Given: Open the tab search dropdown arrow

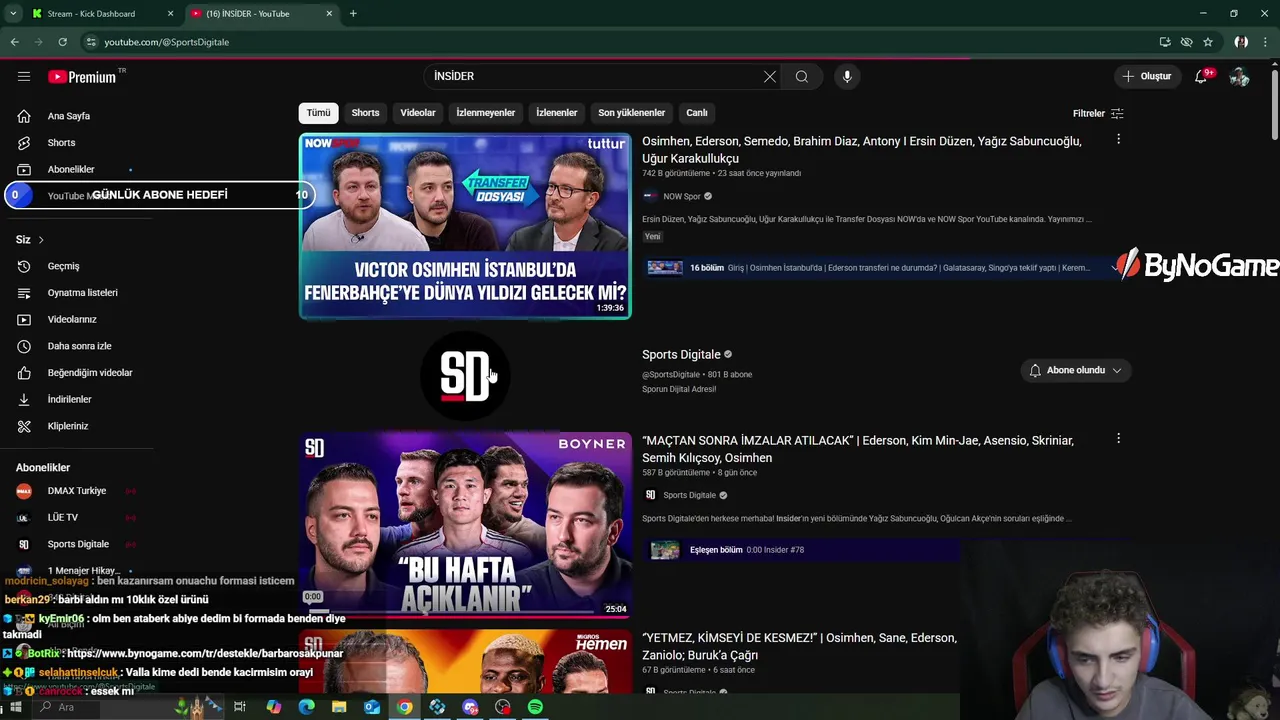Looking at the screenshot, I should [12, 14].
